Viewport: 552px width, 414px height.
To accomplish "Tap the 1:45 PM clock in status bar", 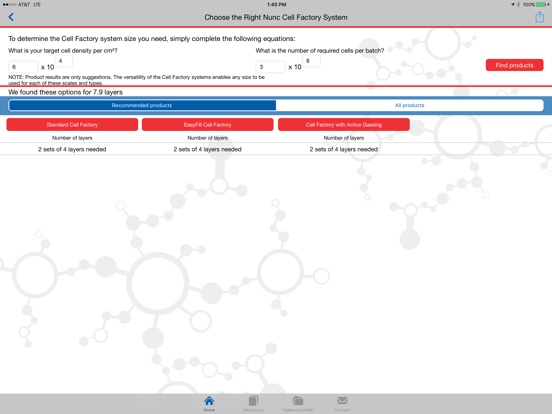I will (x=276, y=5).
